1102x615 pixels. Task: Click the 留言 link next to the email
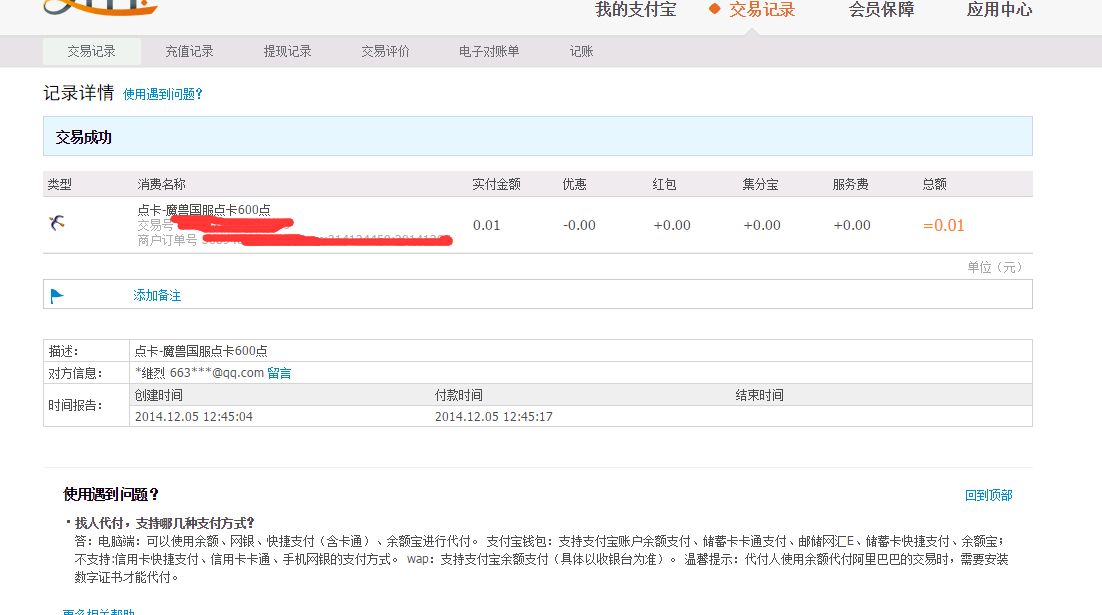coord(279,373)
